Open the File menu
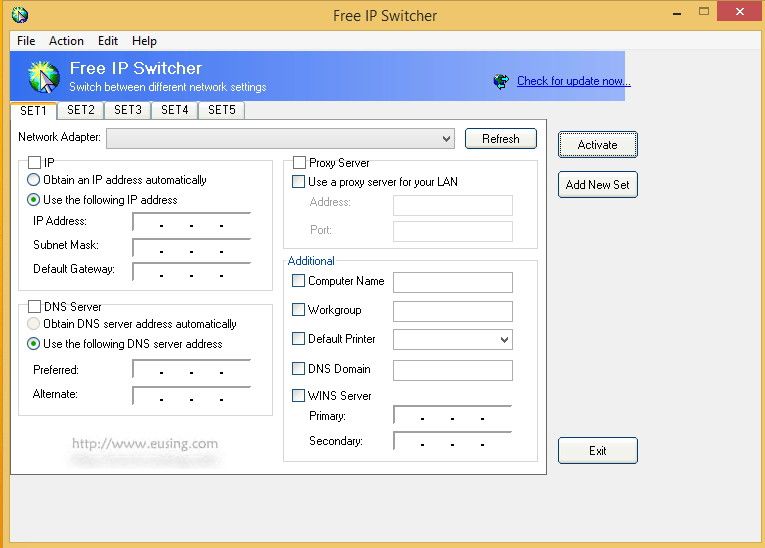Screen dimensions: 765x548 (x=26, y=41)
